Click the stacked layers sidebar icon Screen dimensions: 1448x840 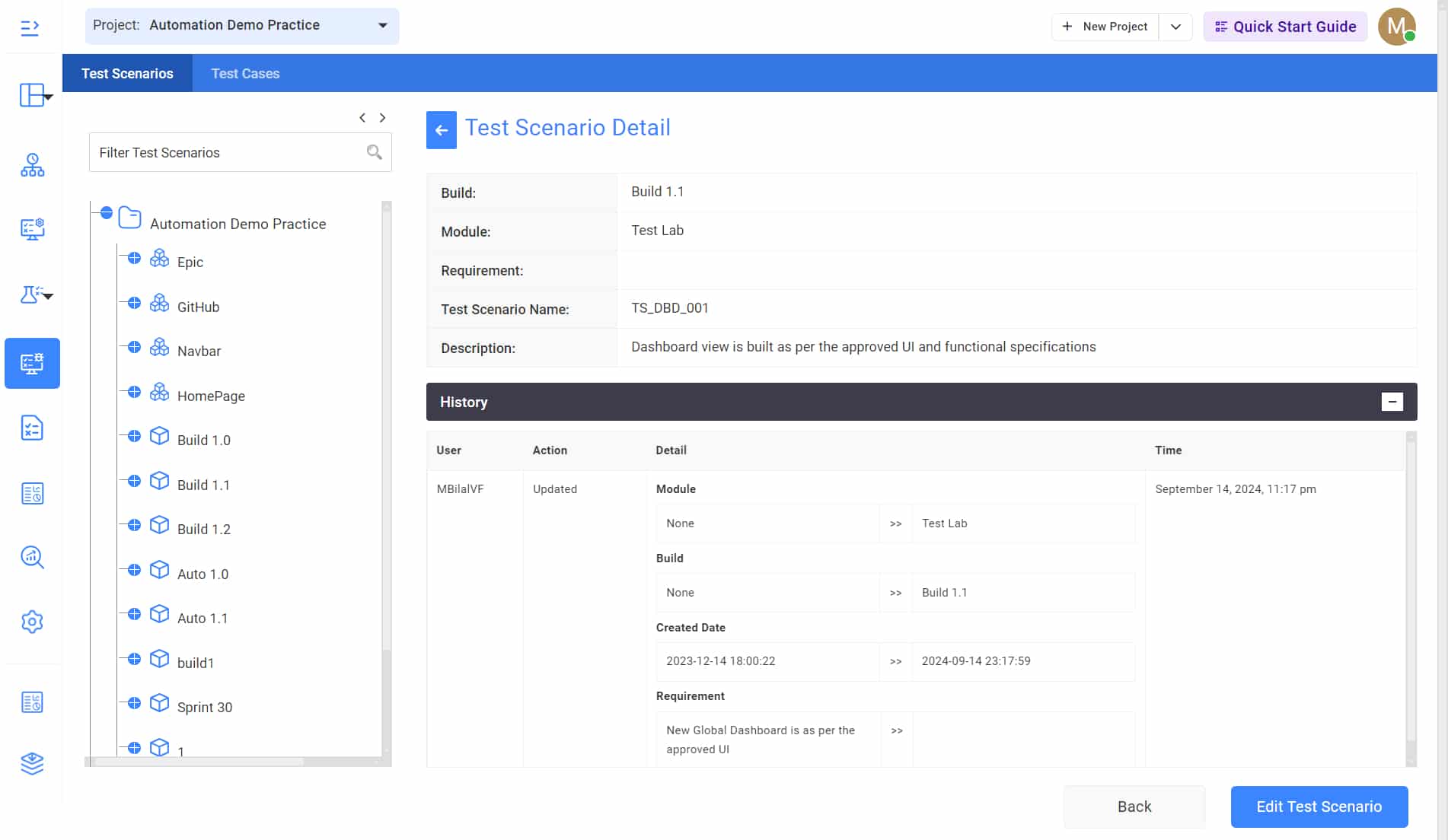pyautogui.click(x=32, y=763)
